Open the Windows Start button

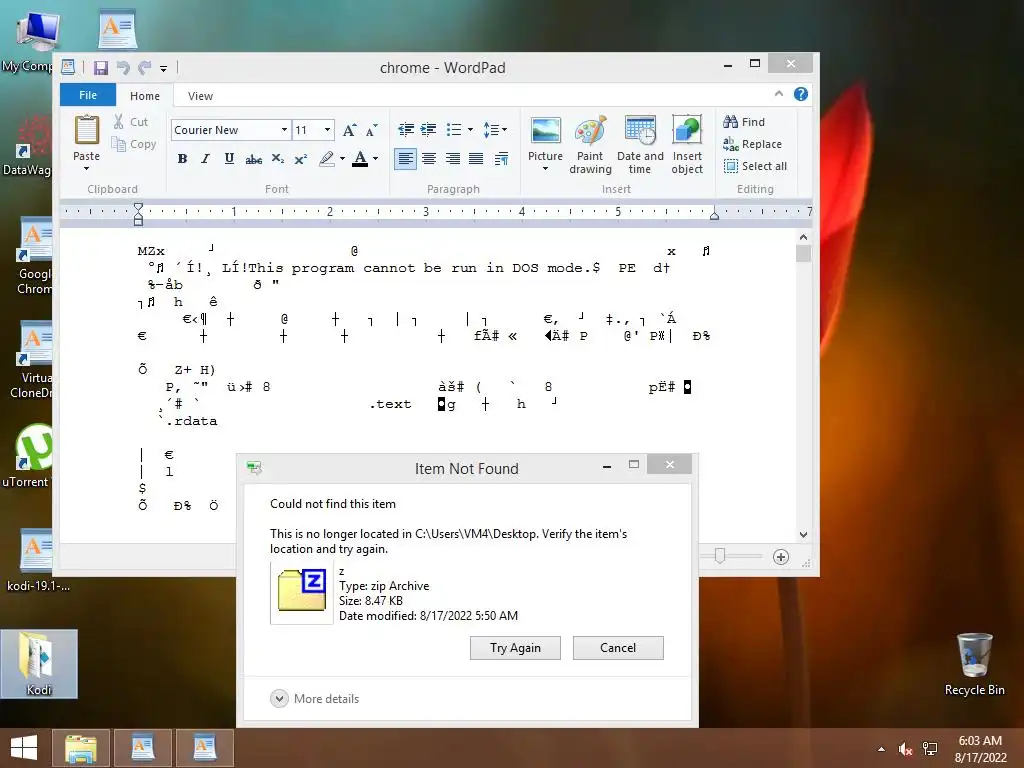pyautogui.click(x=24, y=748)
